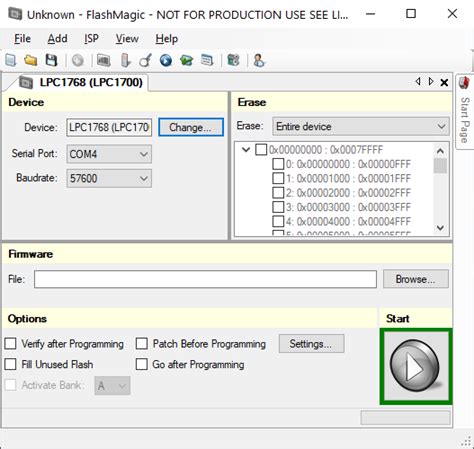This screenshot has height=449, width=474.
Task: Open the File menu
Action: coord(22,39)
